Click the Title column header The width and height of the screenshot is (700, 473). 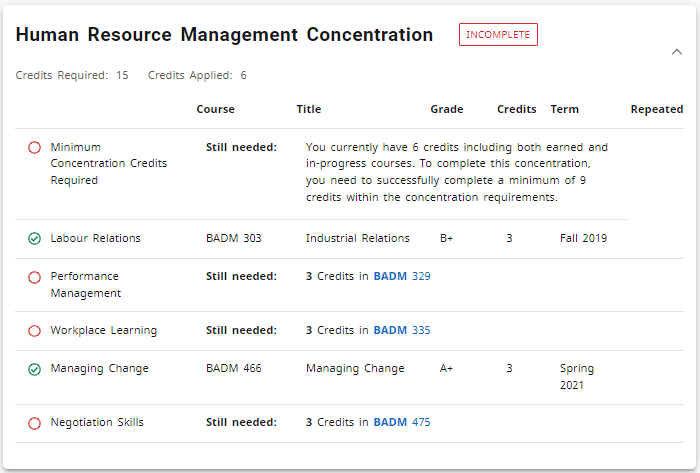click(x=309, y=109)
